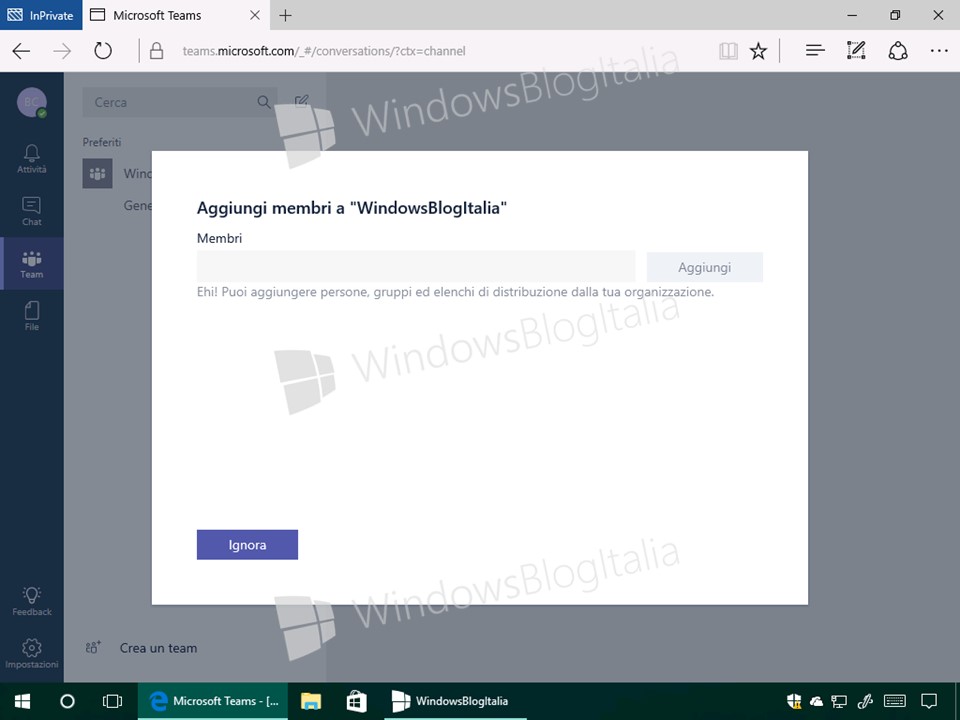Image resolution: width=960 pixels, height=720 pixels.
Task: Click the Crea un team icon
Action: click(x=93, y=647)
